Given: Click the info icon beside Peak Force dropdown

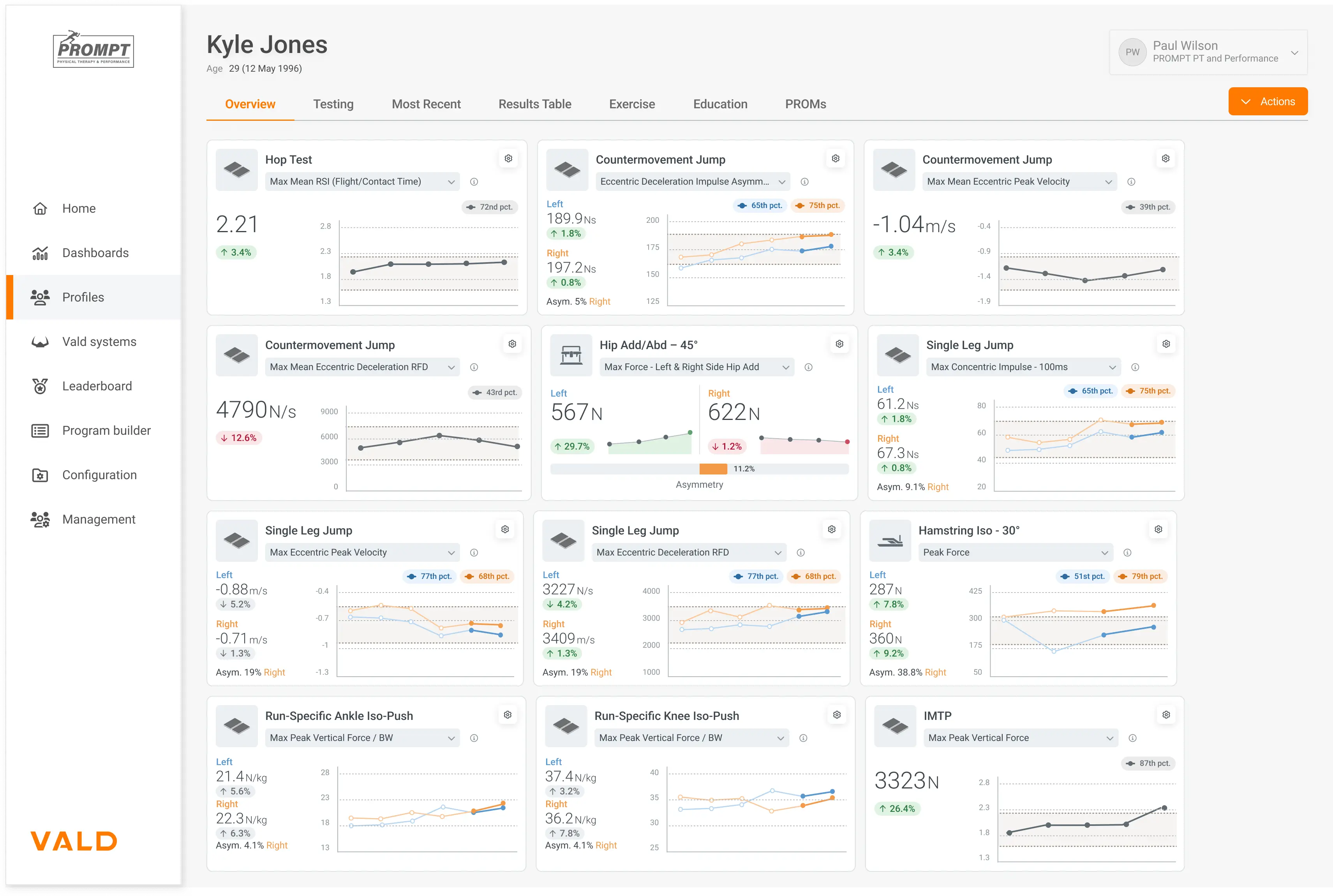Looking at the screenshot, I should 1128,552.
